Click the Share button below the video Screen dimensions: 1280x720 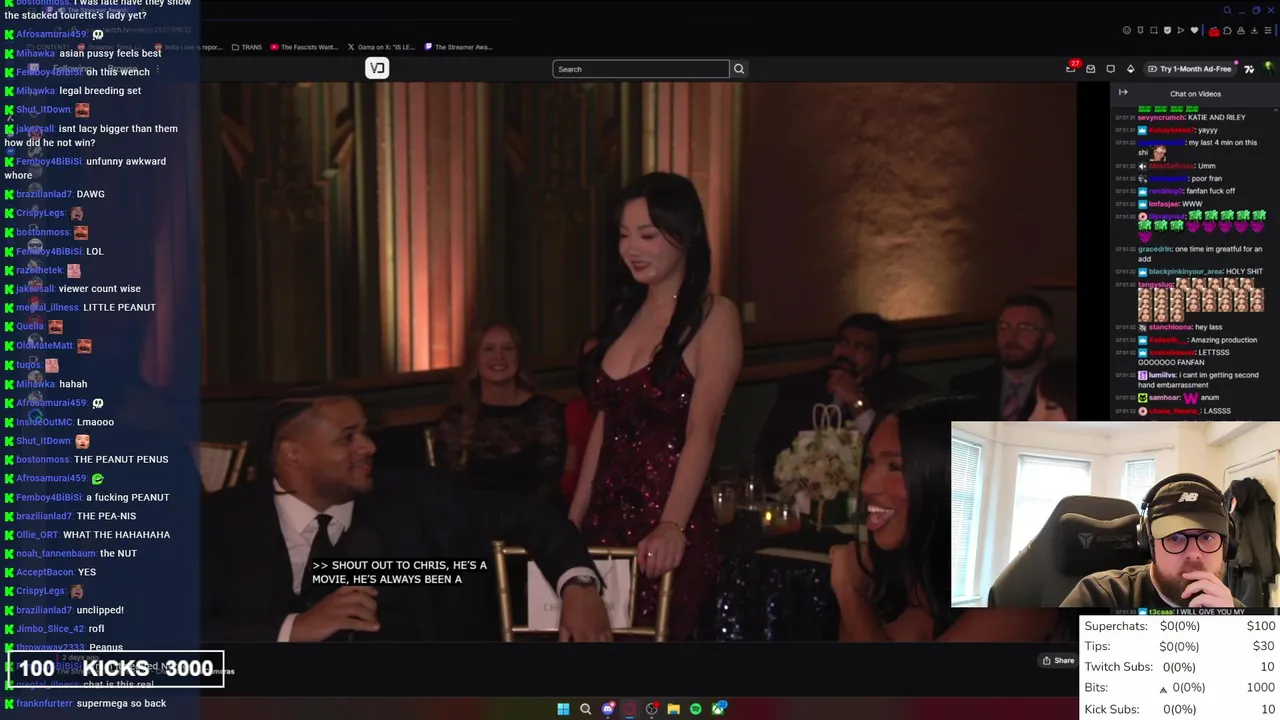coord(1058,660)
